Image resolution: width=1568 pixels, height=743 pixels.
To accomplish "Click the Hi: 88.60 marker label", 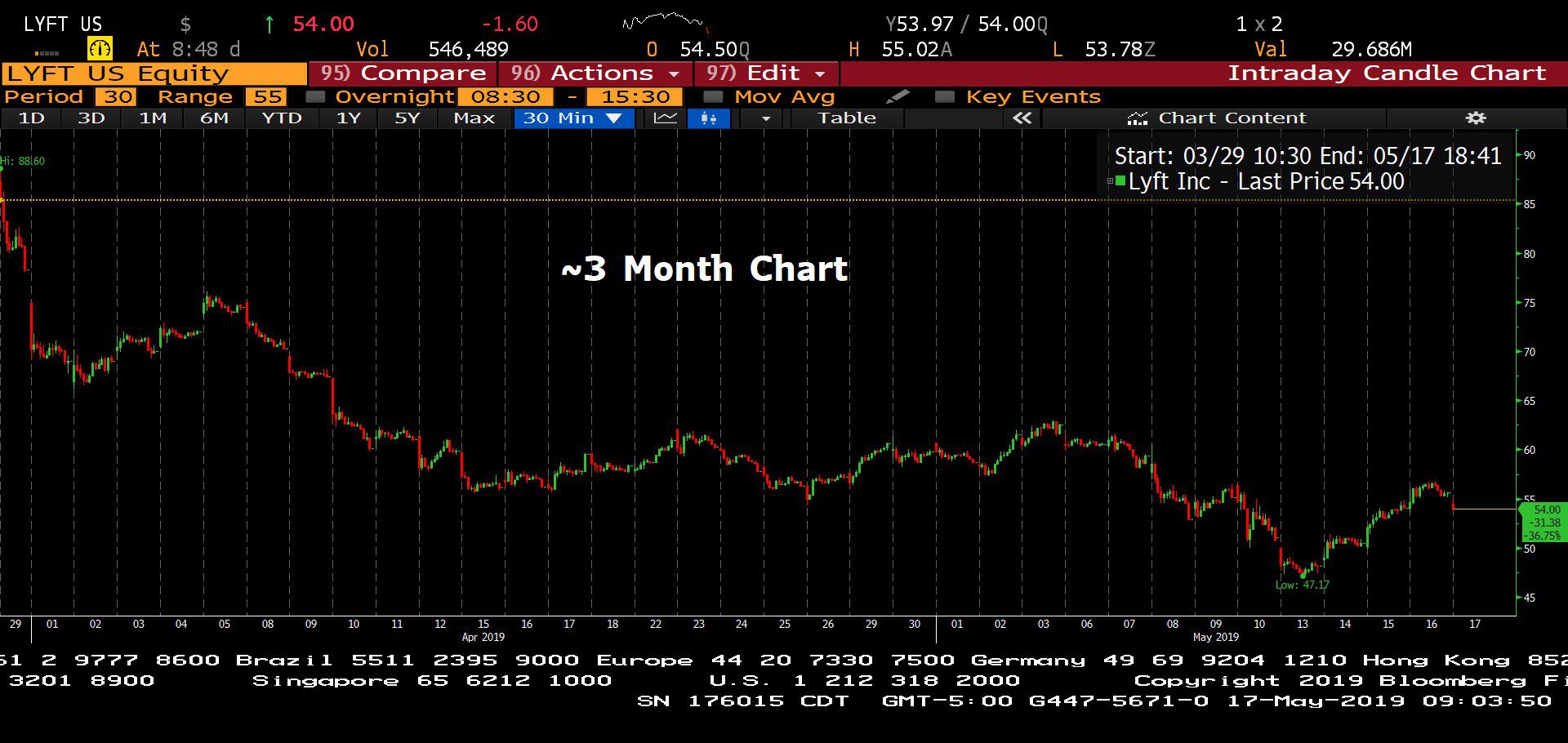I will tap(23, 161).
